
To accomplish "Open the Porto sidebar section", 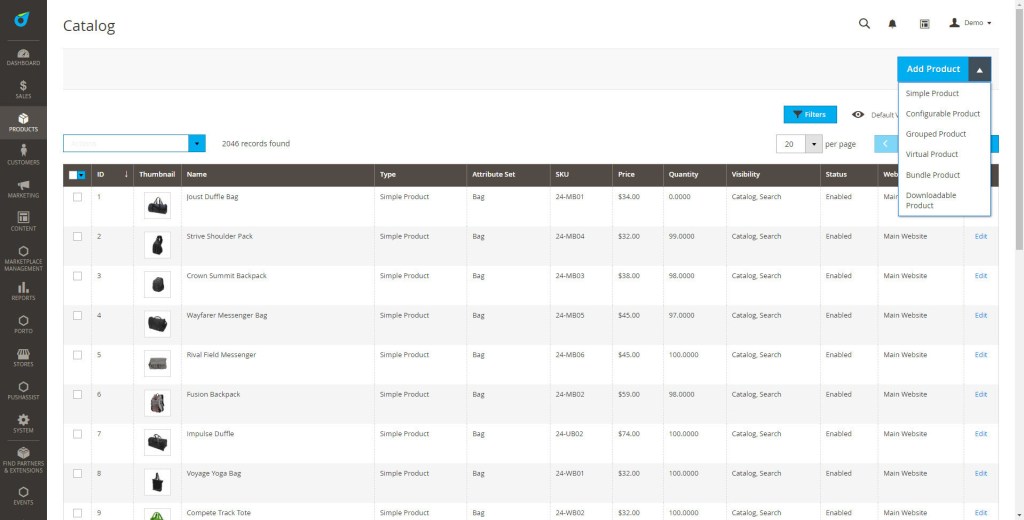I will pos(23,325).
